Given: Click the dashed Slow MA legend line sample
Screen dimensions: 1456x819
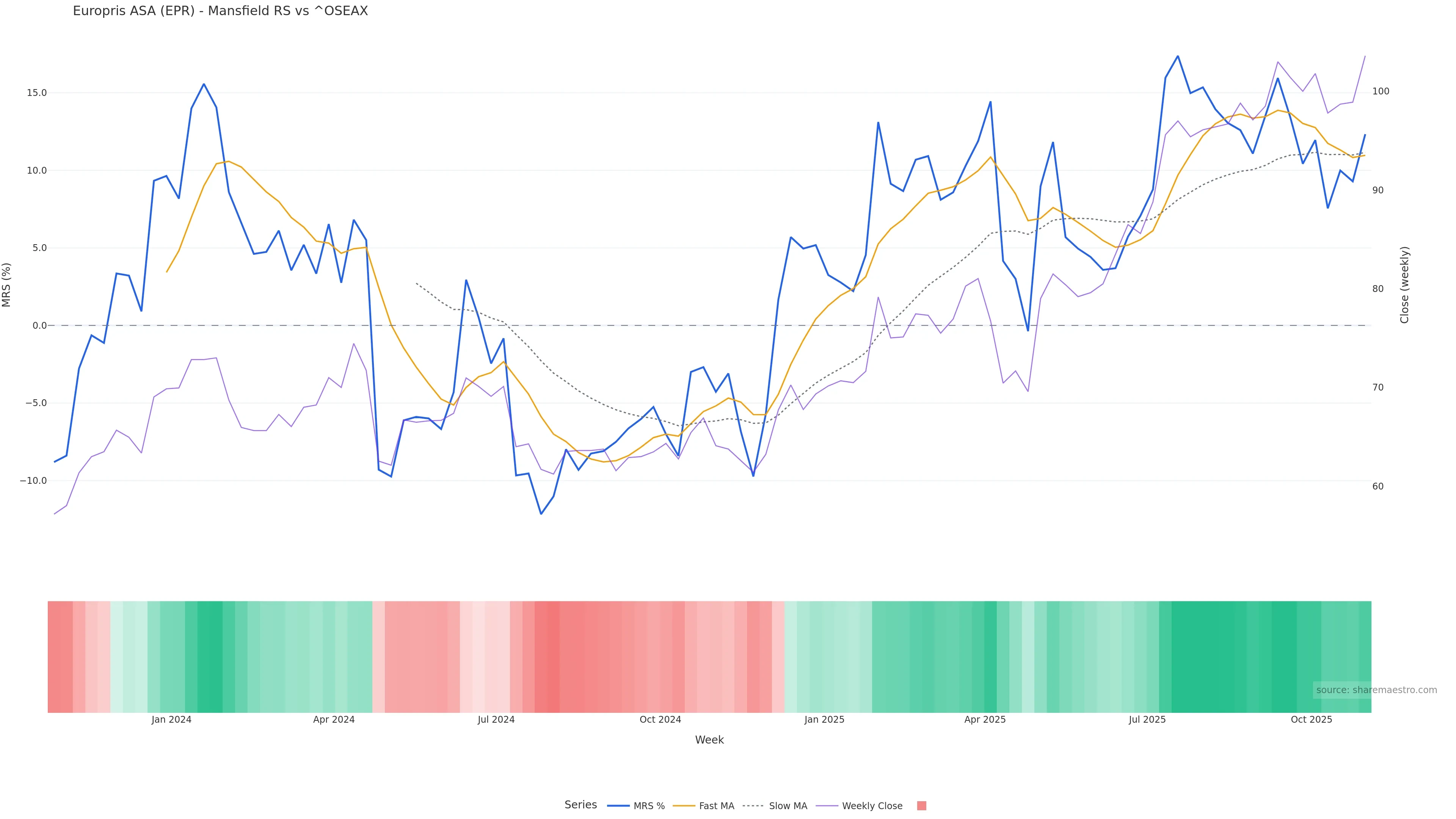Looking at the screenshot, I should click(x=753, y=806).
